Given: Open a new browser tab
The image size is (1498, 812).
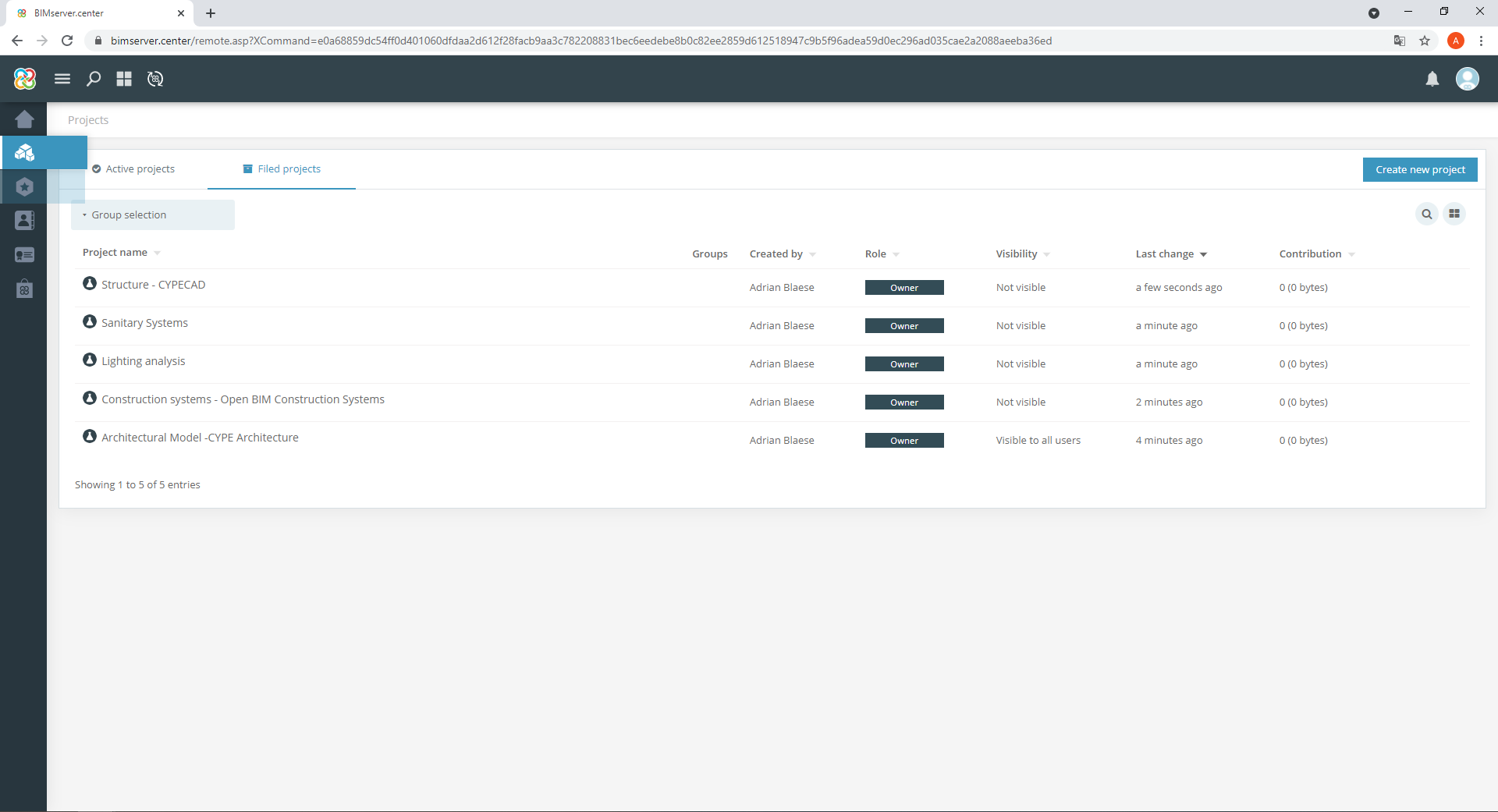Looking at the screenshot, I should point(211,13).
